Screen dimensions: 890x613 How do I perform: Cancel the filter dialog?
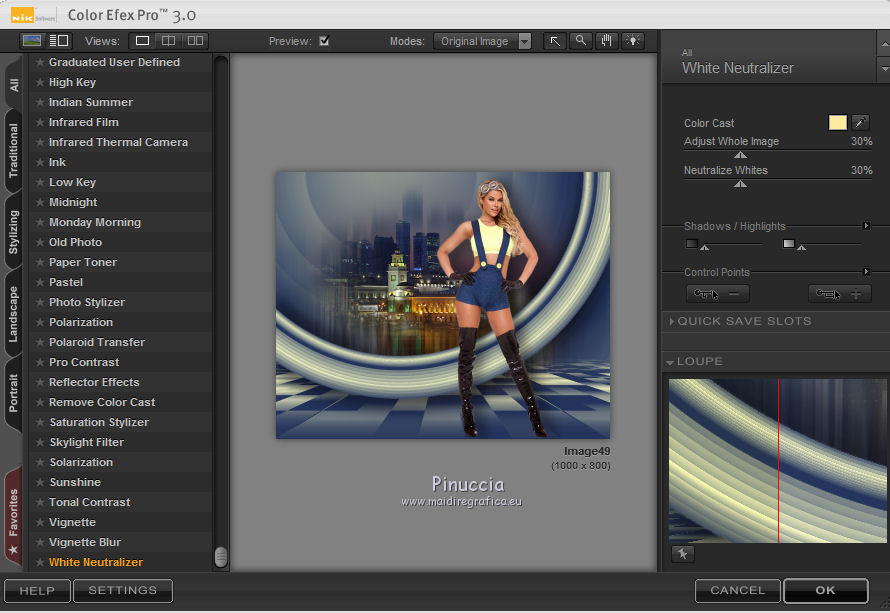click(738, 590)
